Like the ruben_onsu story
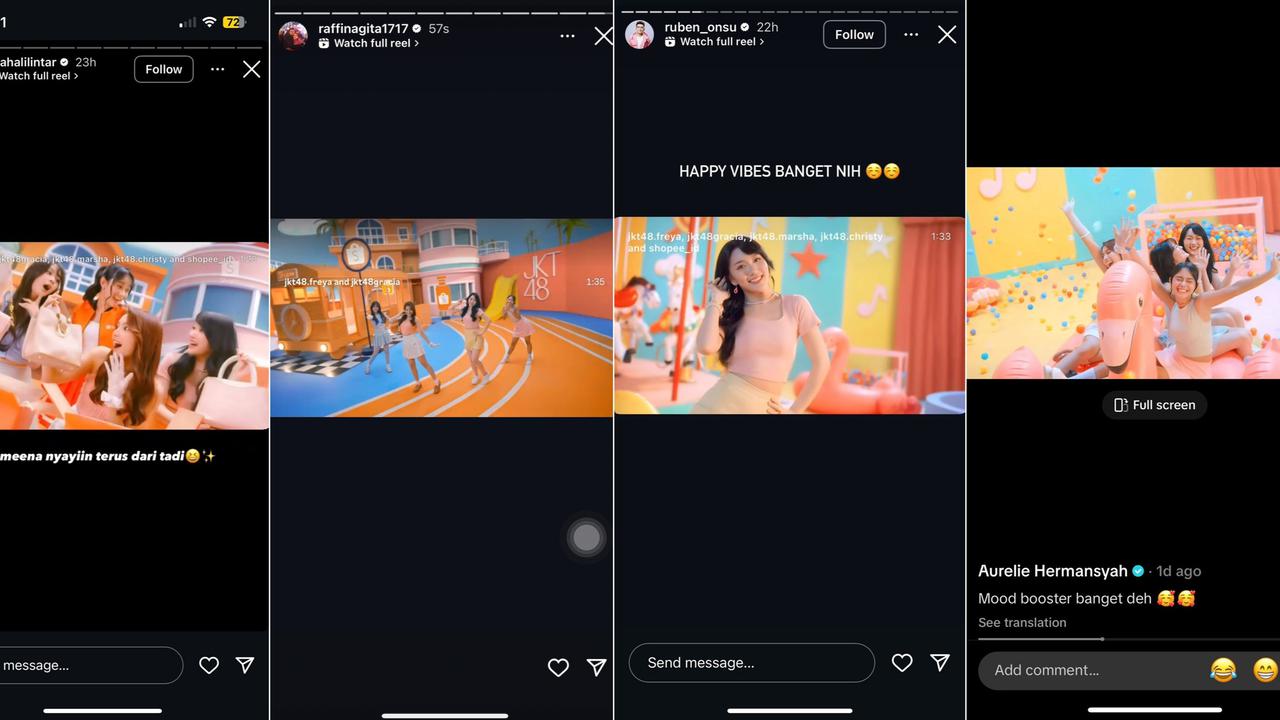The height and width of the screenshot is (720, 1280). tap(902, 663)
